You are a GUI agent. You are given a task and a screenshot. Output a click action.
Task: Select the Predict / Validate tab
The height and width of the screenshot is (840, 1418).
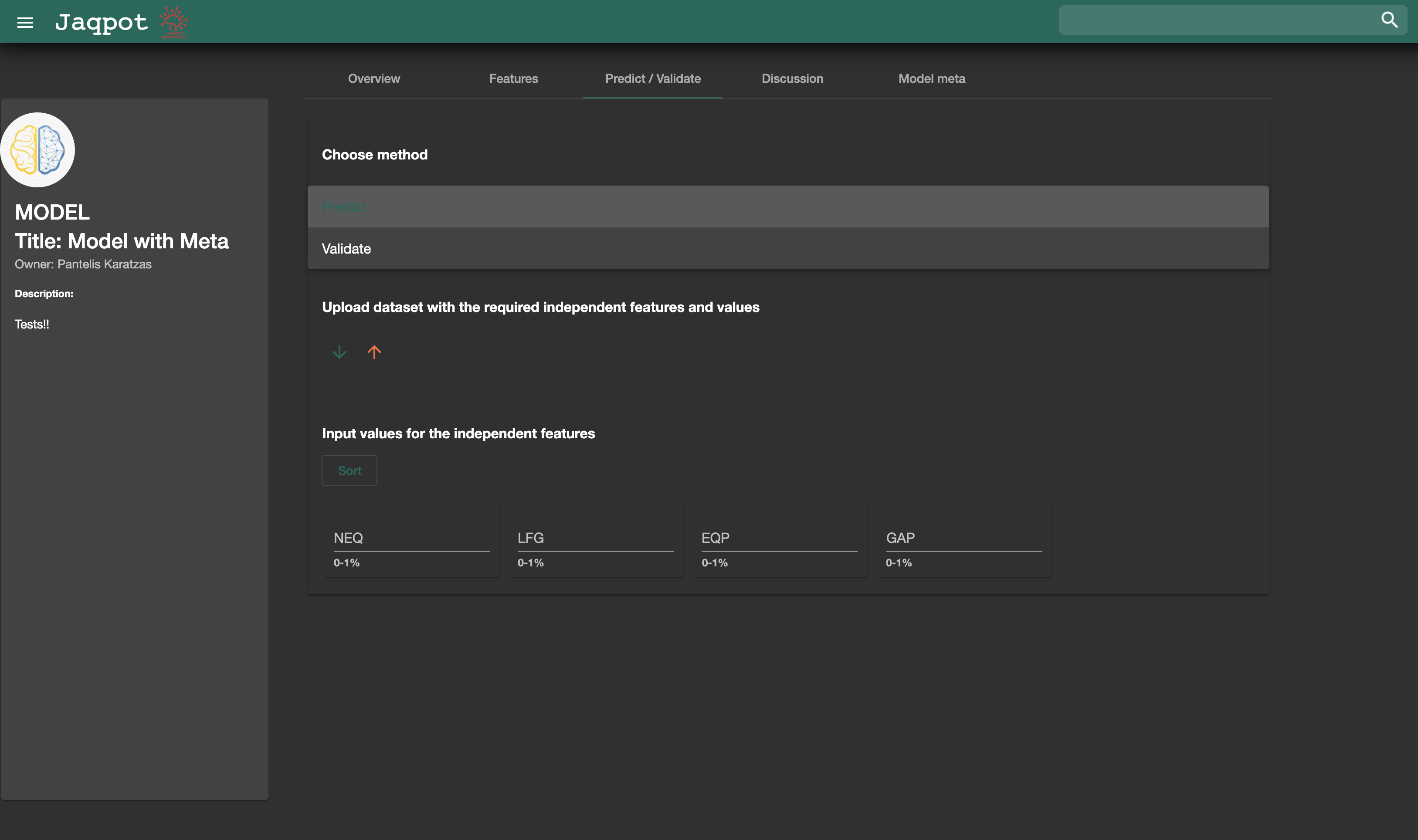(x=653, y=79)
